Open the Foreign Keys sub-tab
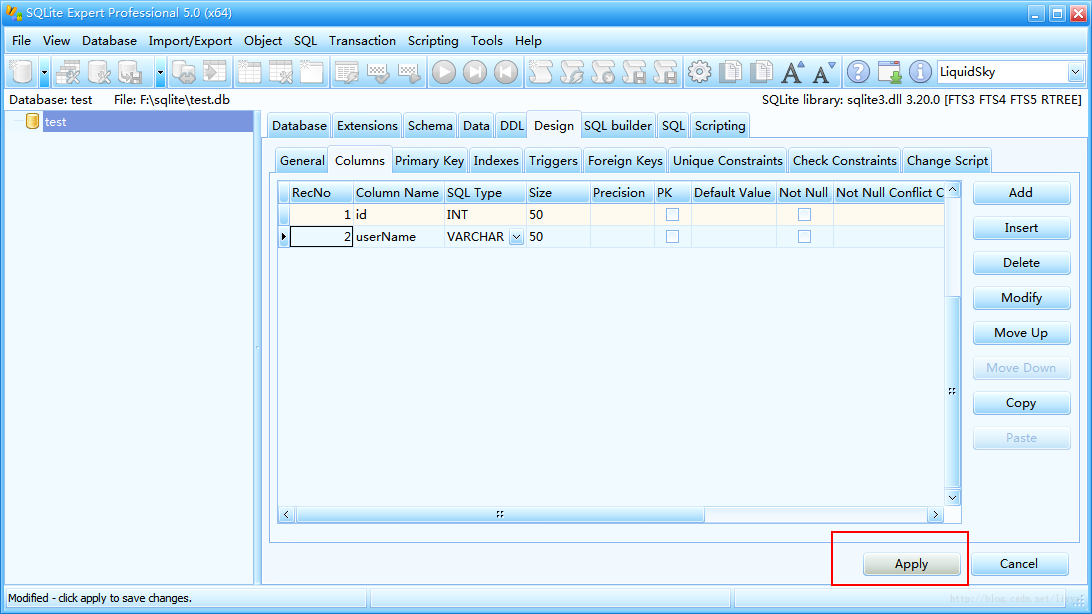This screenshot has height=614, width=1092. pyautogui.click(x=625, y=161)
